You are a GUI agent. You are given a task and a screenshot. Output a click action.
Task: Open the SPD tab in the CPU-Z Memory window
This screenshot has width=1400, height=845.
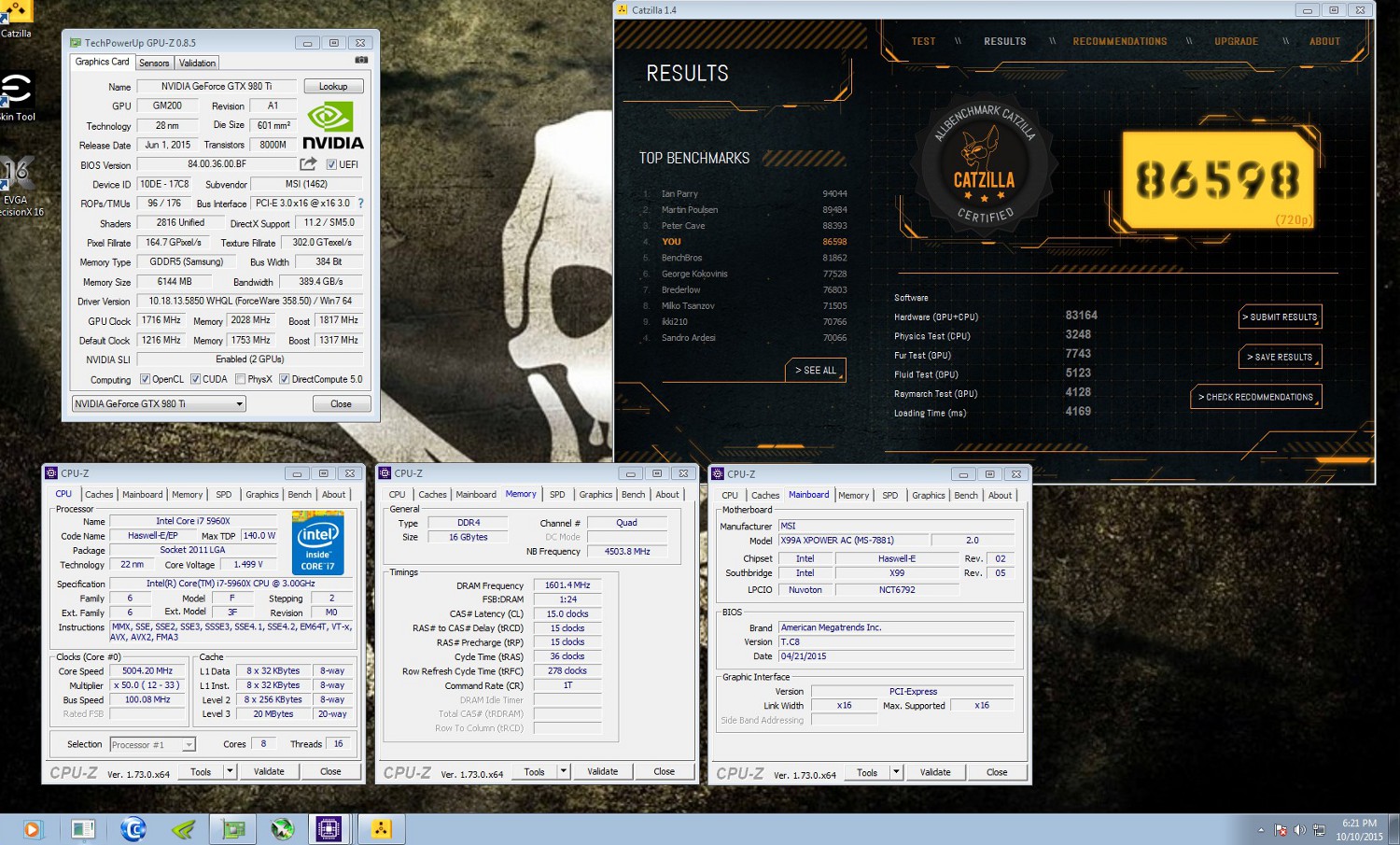[557, 495]
